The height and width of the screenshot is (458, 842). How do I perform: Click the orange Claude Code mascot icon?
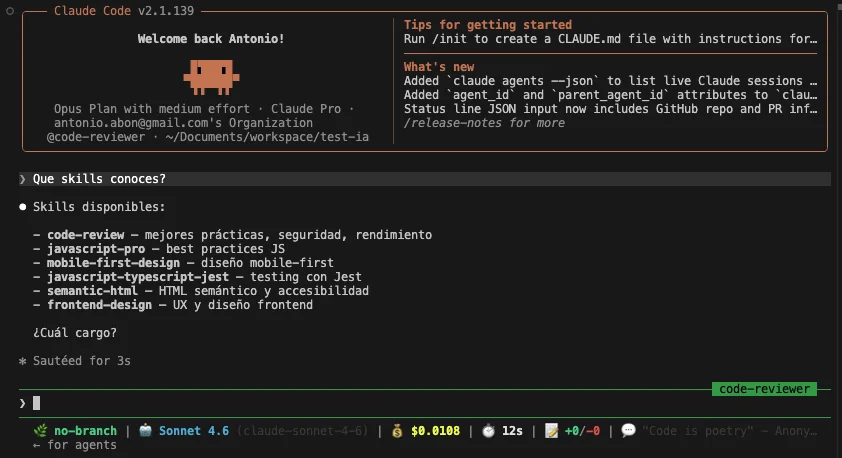[211, 77]
